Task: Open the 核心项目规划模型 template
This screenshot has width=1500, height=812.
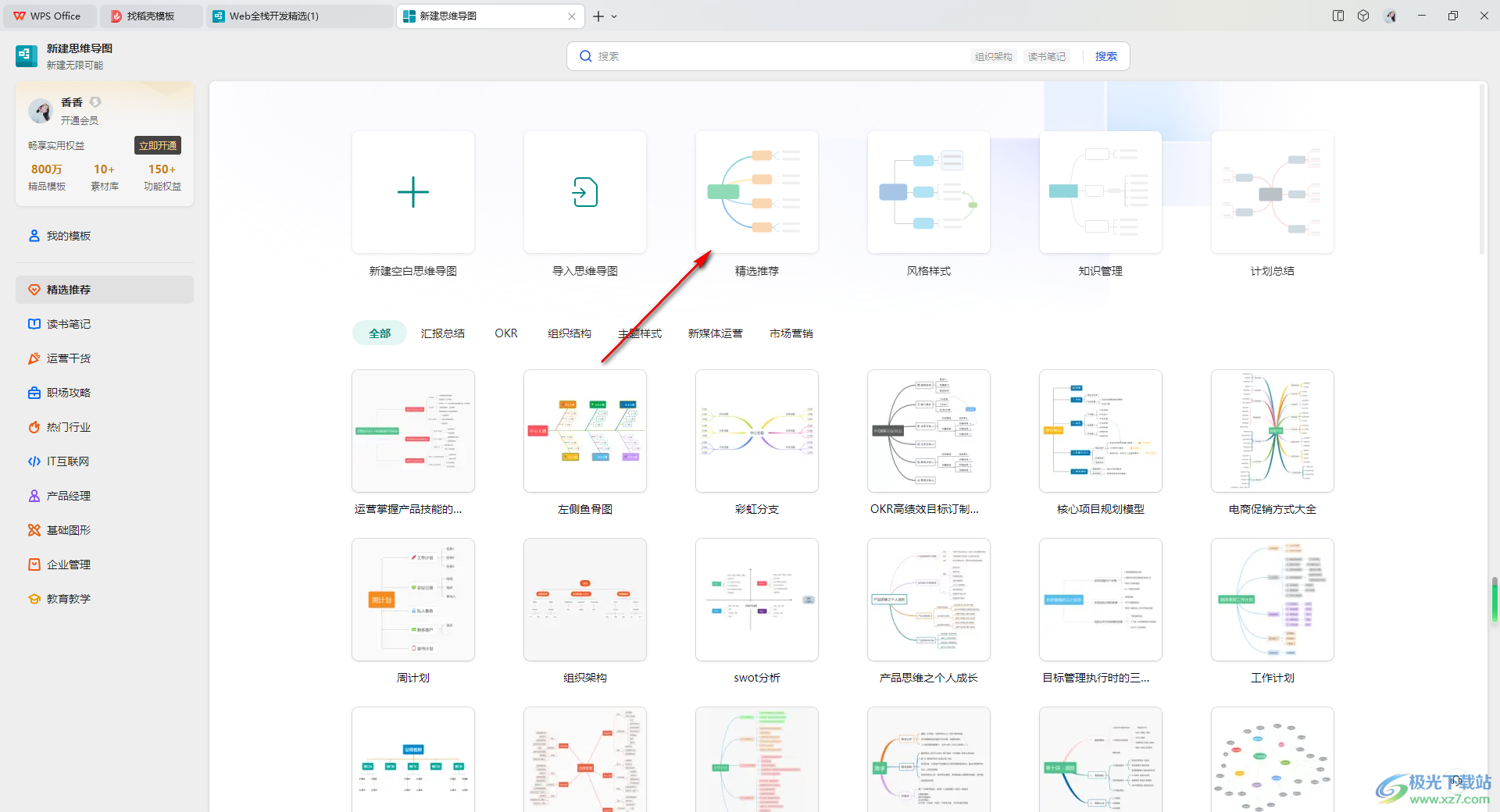Action: point(1101,431)
